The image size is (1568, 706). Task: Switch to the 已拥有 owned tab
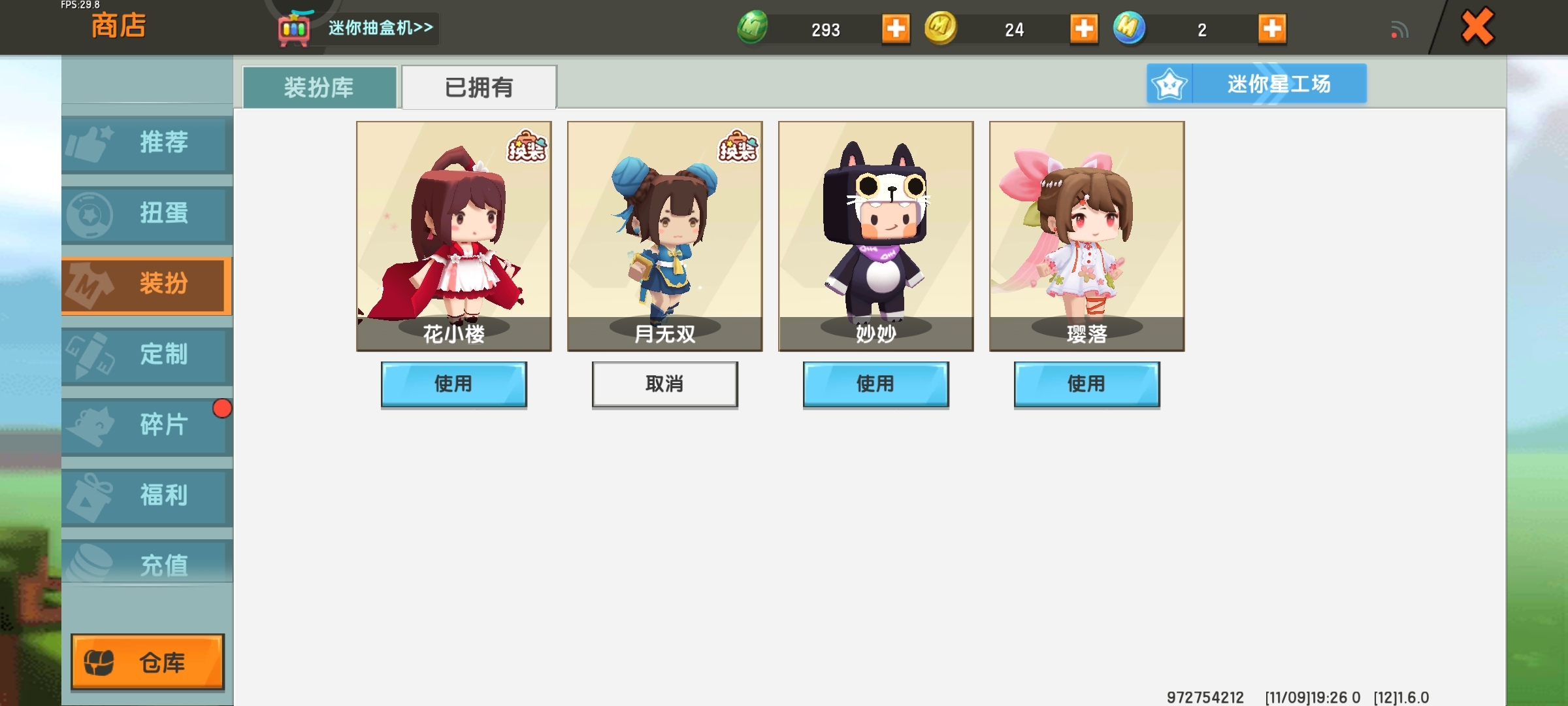(x=479, y=87)
